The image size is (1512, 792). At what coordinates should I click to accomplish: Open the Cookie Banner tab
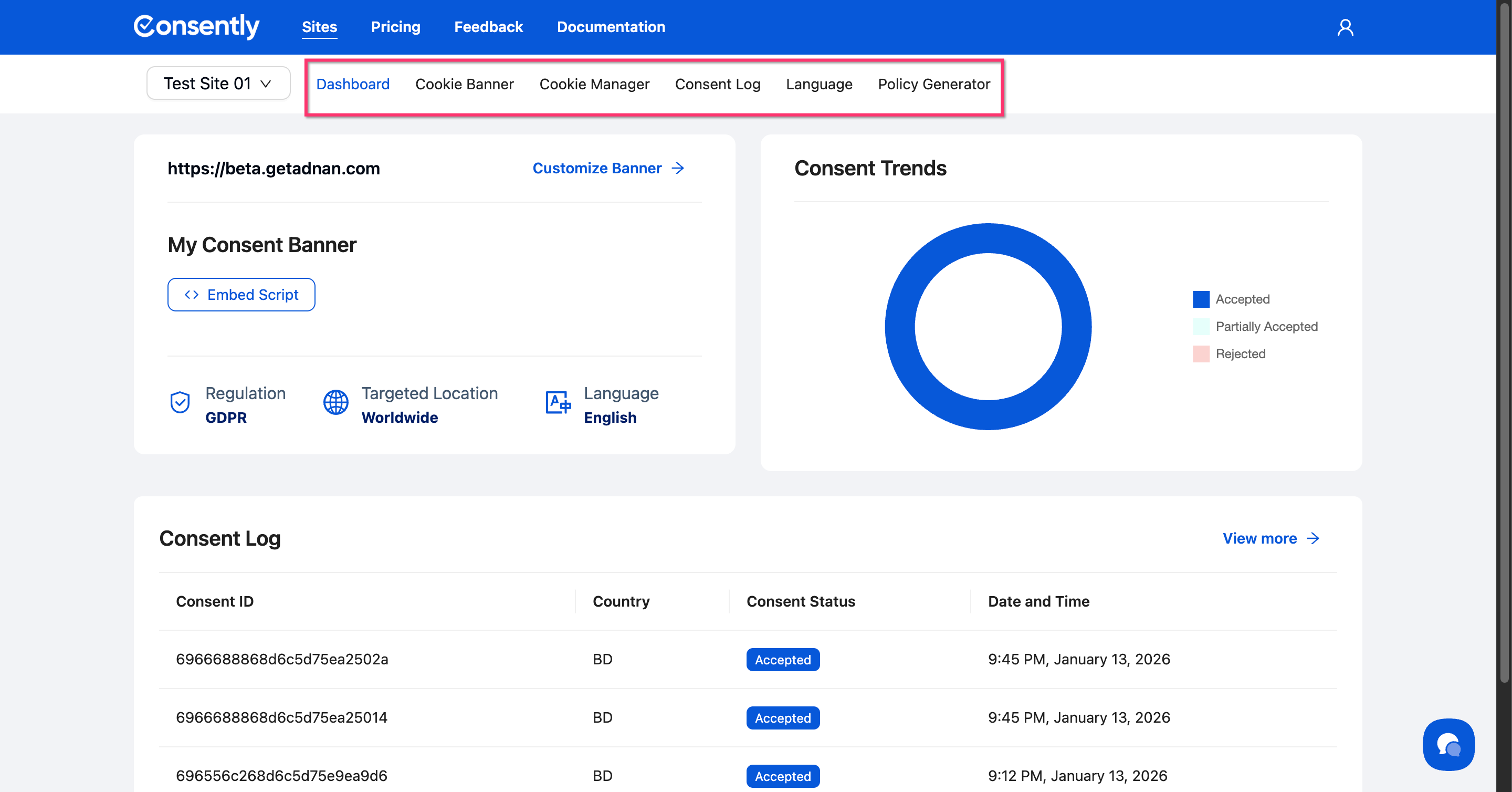point(464,85)
